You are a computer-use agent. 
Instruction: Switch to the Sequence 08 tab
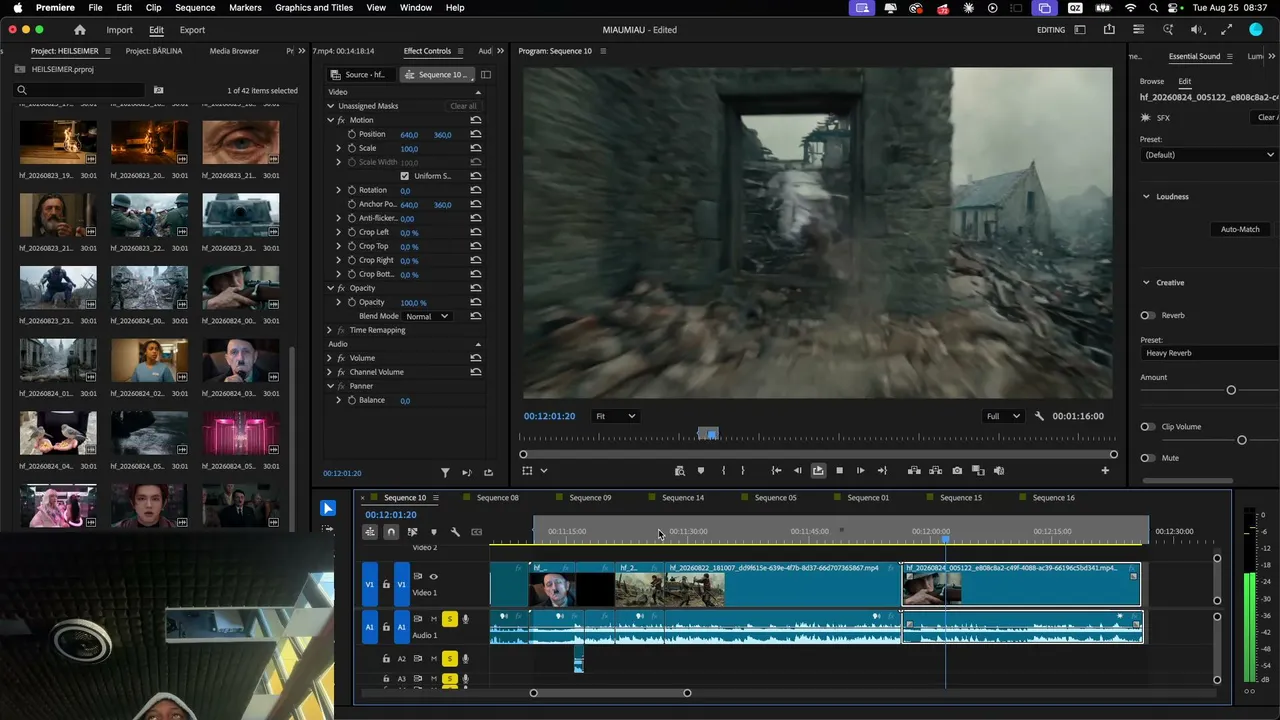497,498
